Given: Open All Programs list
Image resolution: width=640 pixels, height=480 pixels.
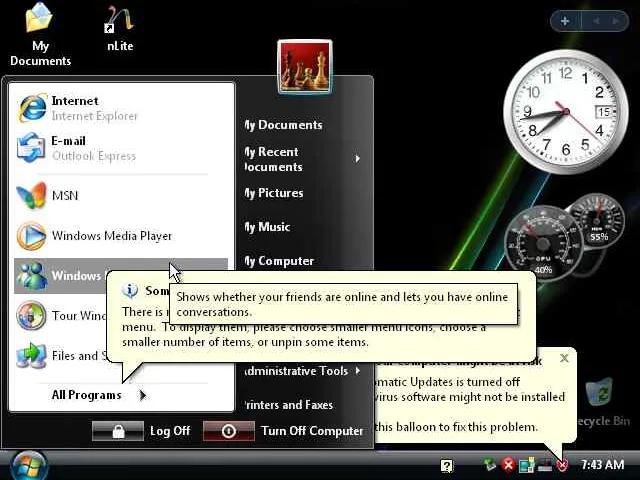Looking at the screenshot, I should point(87,395).
